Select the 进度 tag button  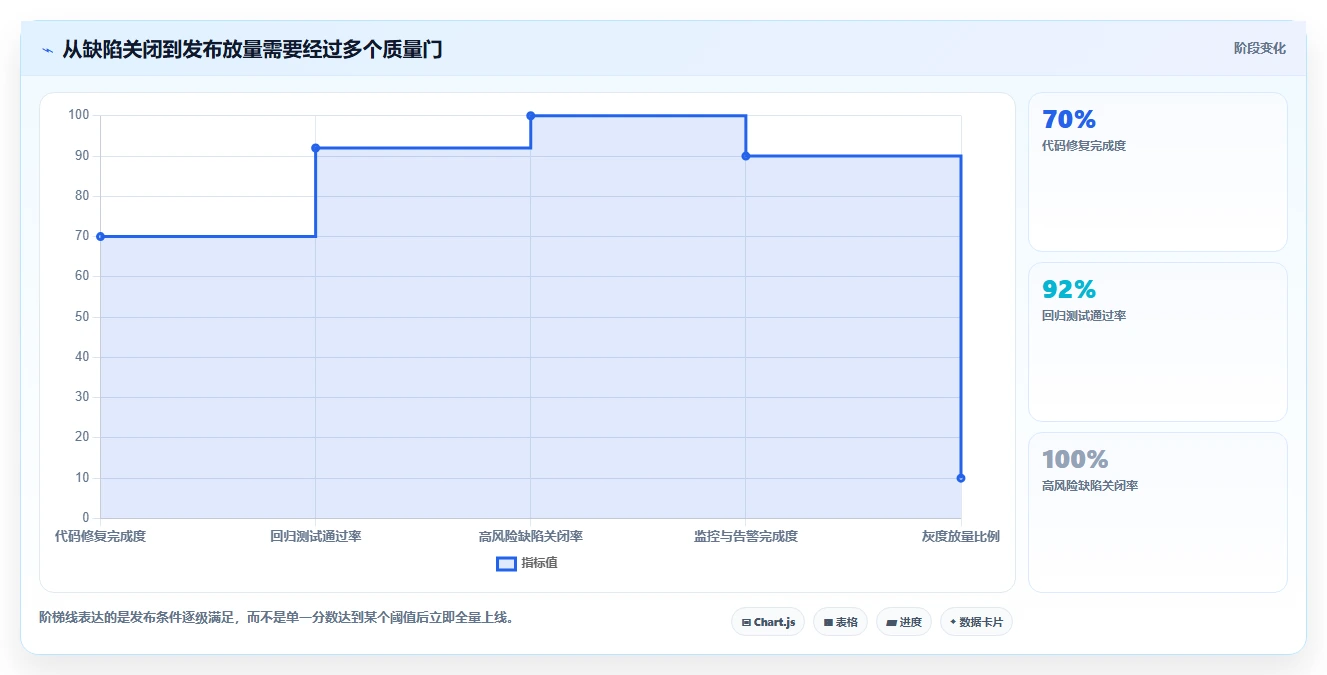coord(903,622)
